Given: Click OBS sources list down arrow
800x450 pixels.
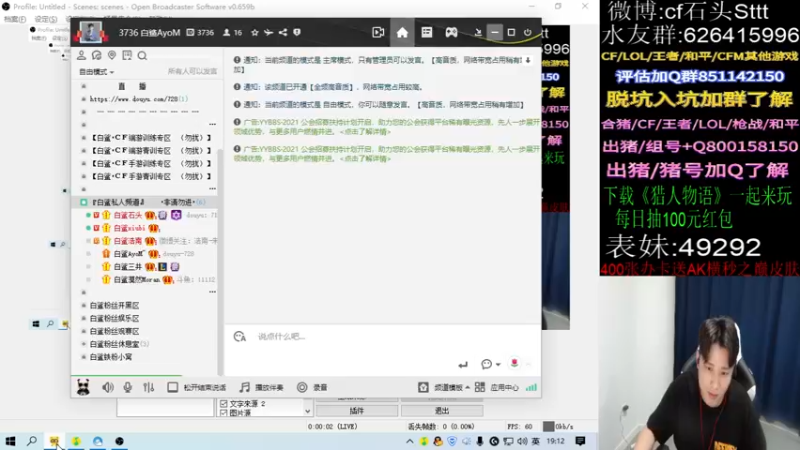Looking at the screenshot, I should pos(308,411).
